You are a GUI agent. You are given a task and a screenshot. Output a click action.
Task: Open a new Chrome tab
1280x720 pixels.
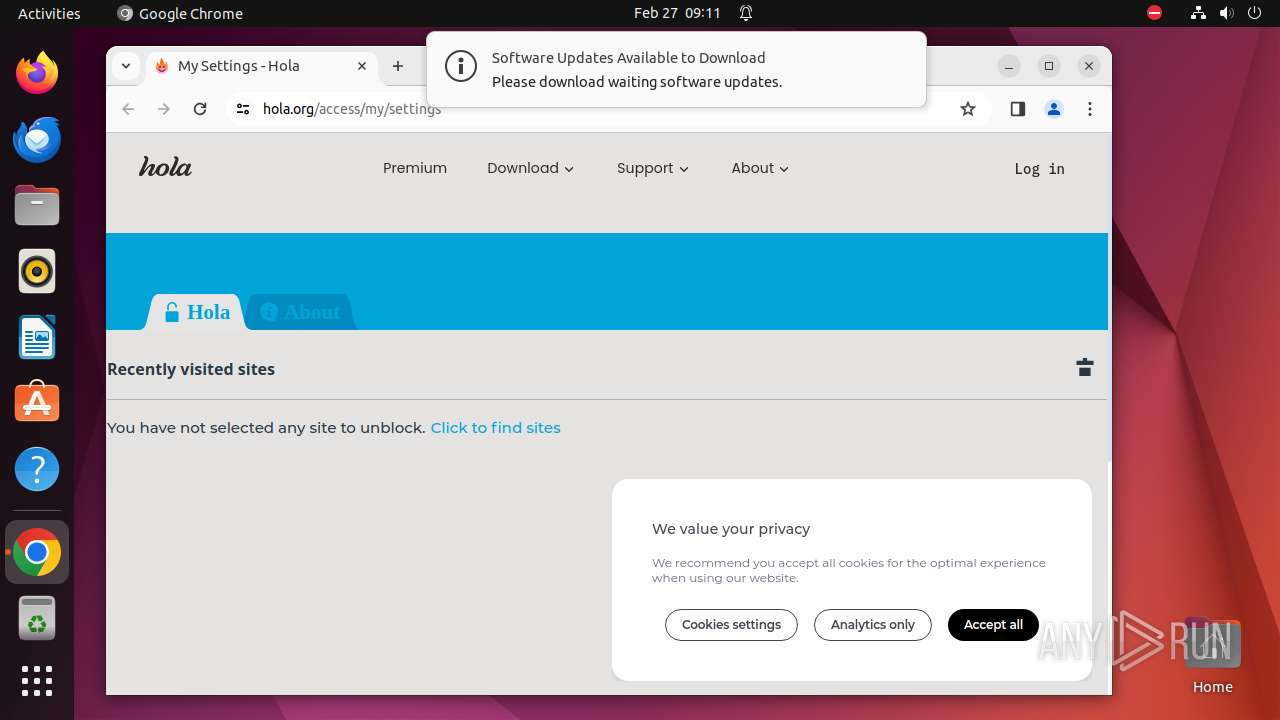tap(398, 66)
